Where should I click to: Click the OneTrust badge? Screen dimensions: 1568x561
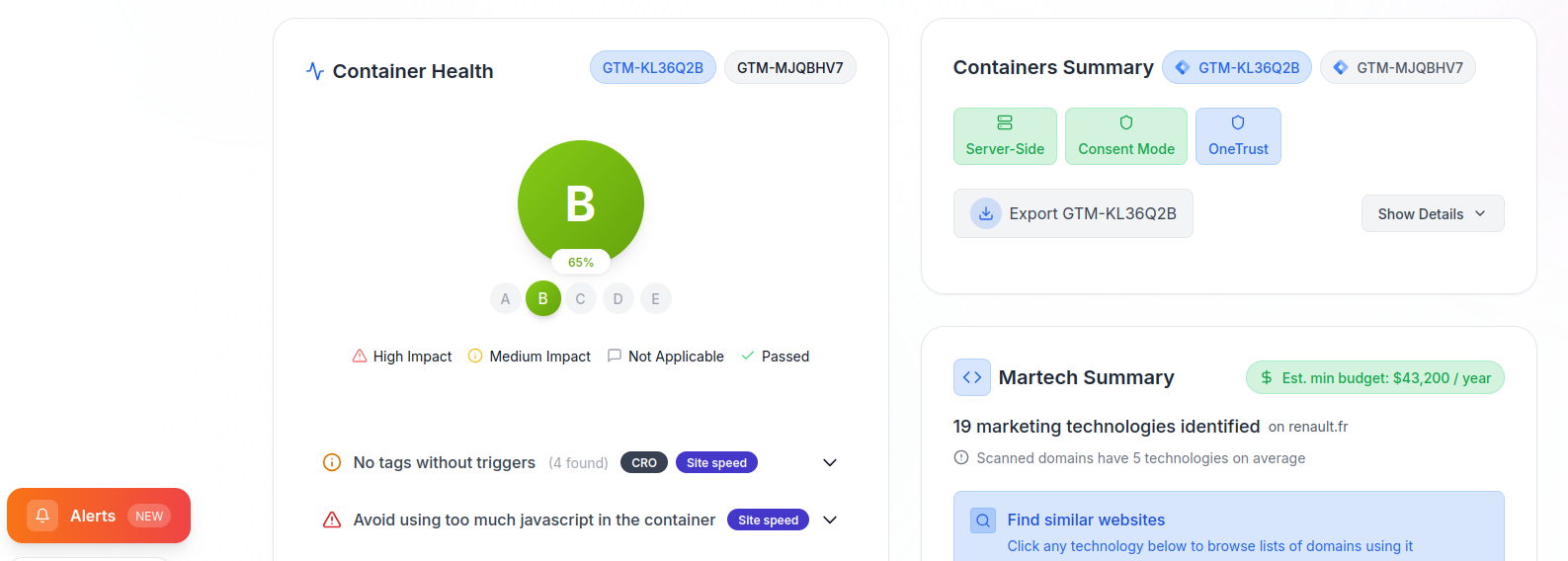click(x=1238, y=136)
